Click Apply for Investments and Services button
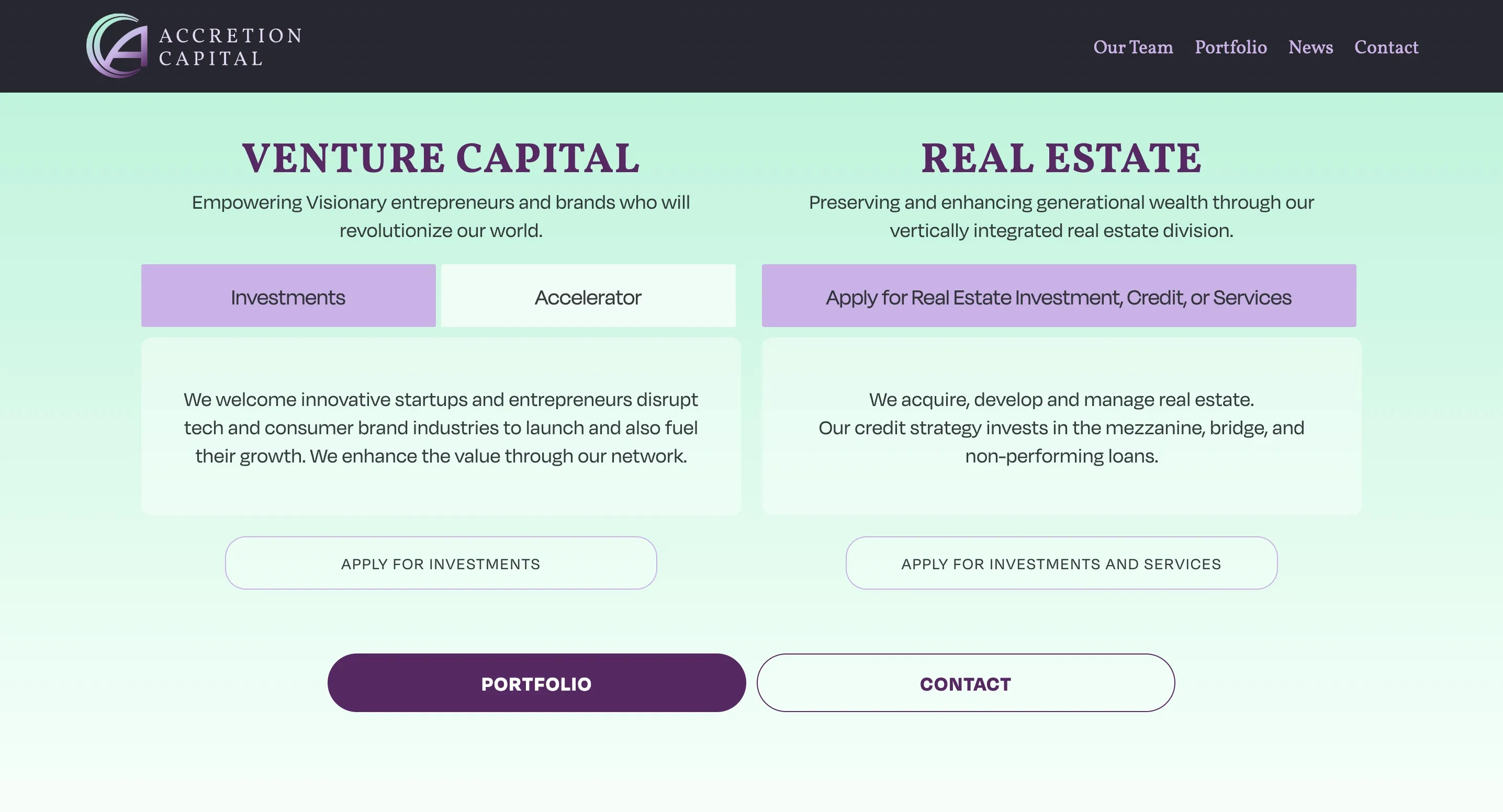 click(1061, 563)
